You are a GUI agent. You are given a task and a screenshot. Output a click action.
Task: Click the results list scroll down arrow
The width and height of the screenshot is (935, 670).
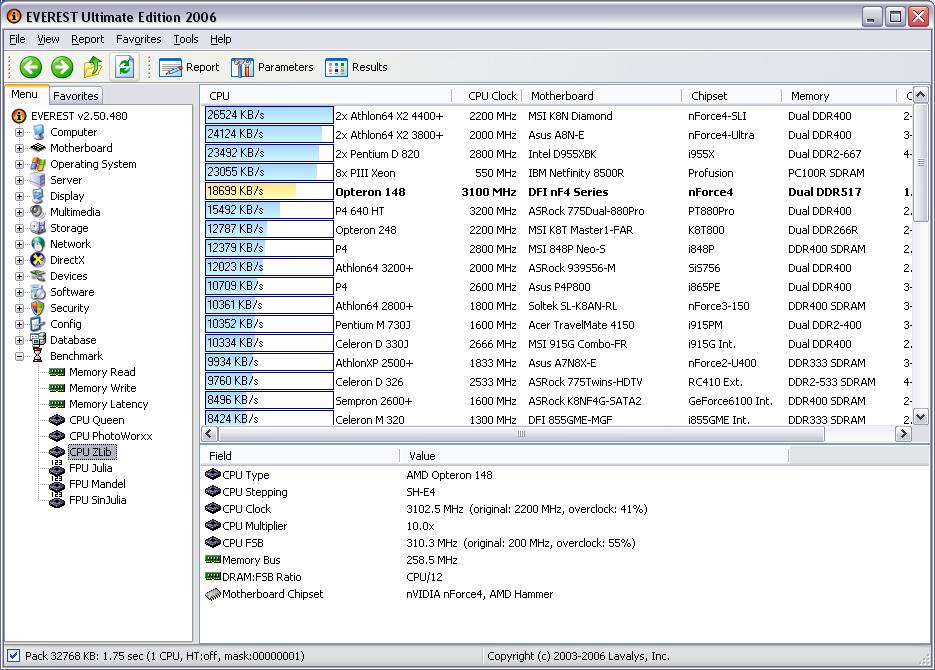coord(921,417)
